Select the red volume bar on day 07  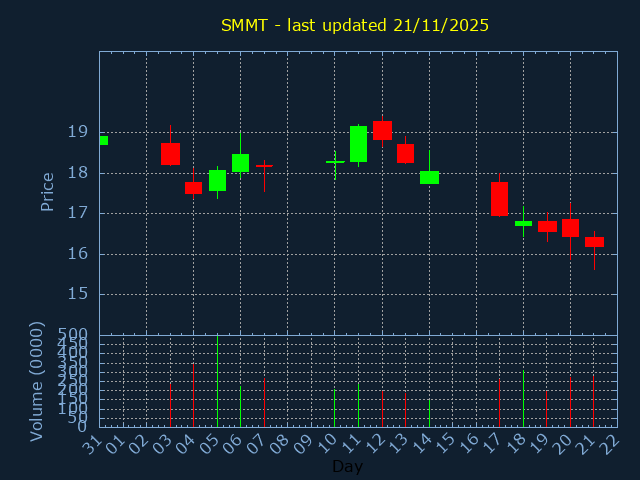pyautogui.click(x=264, y=402)
